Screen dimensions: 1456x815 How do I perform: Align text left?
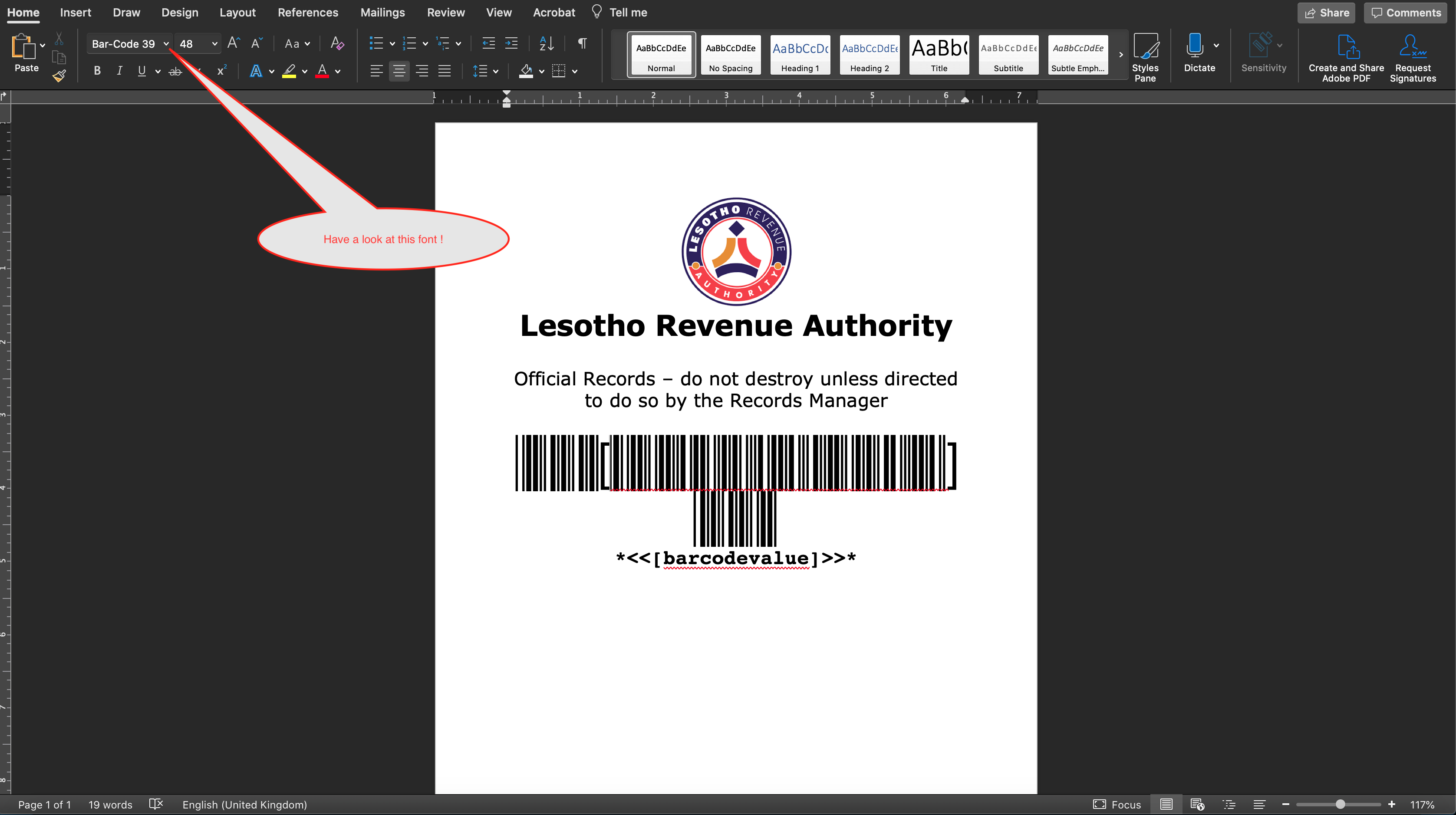[376, 71]
